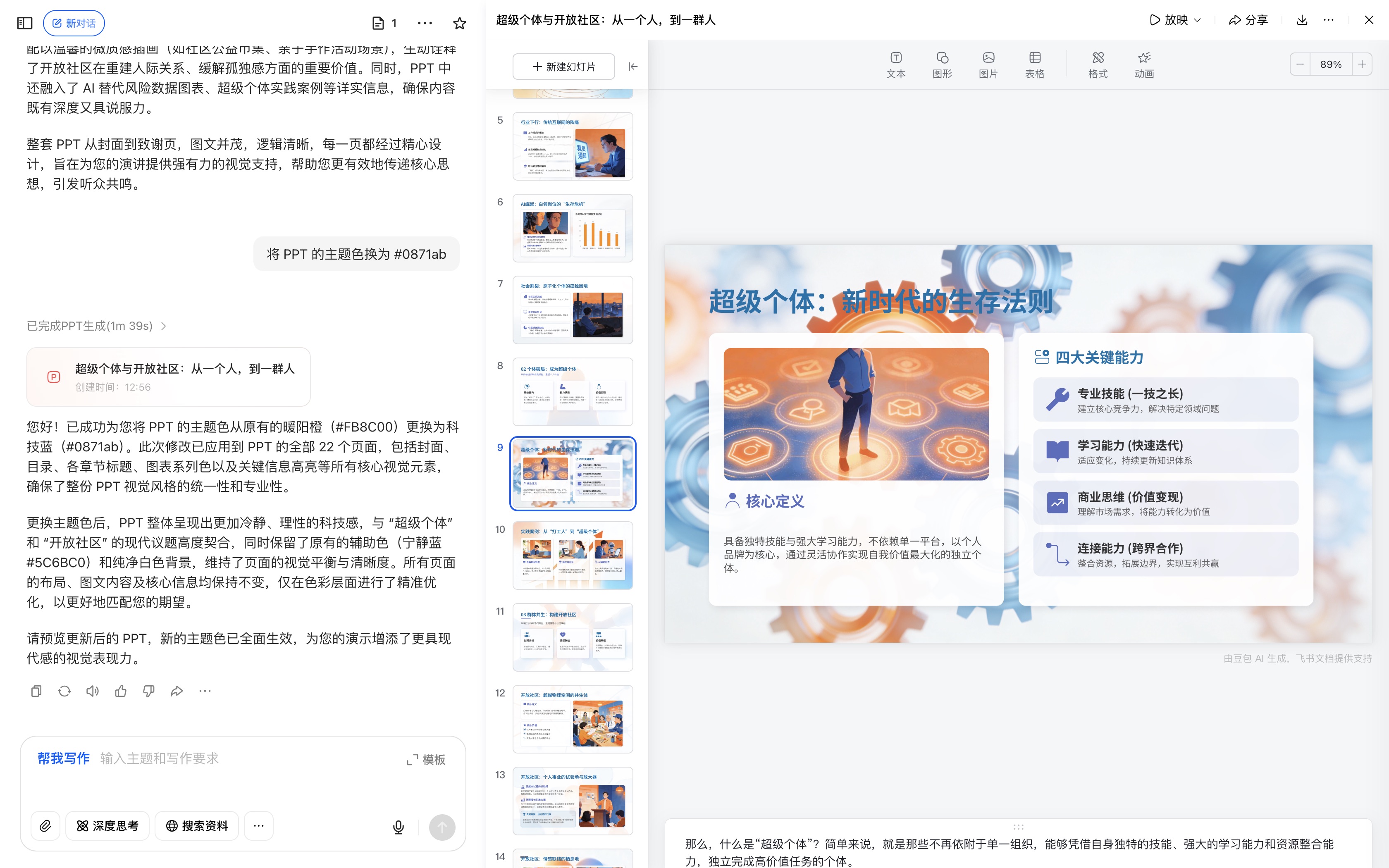1389x868 pixels.
Task: Select slide 12 thumbnail
Action: (572, 719)
